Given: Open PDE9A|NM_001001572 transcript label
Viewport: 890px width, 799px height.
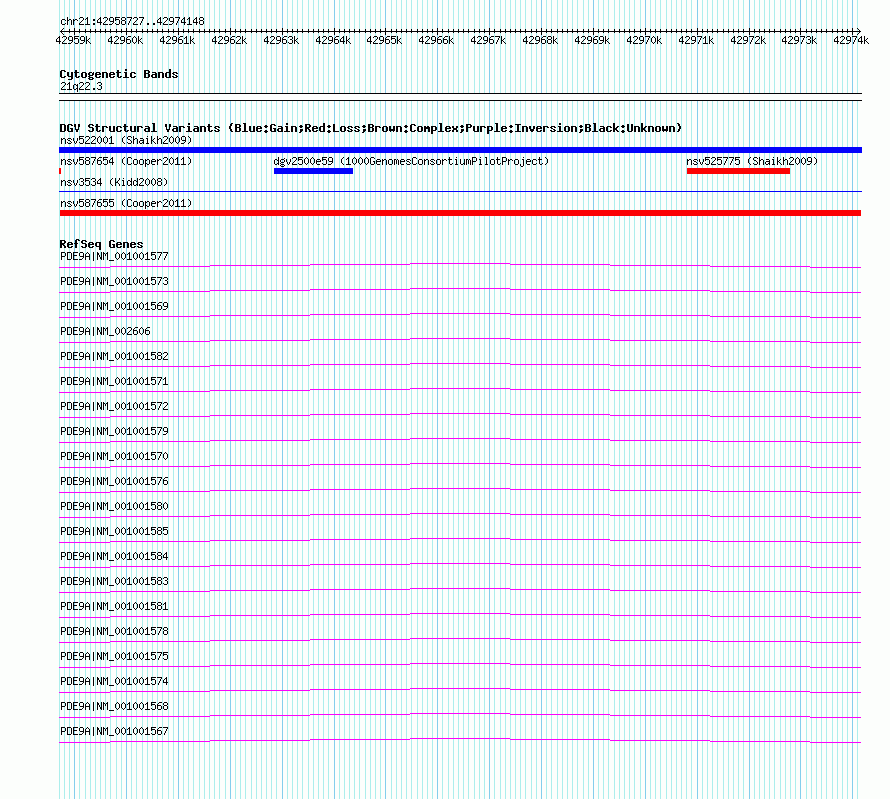Looking at the screenshot, I should [x=114, y=406].
